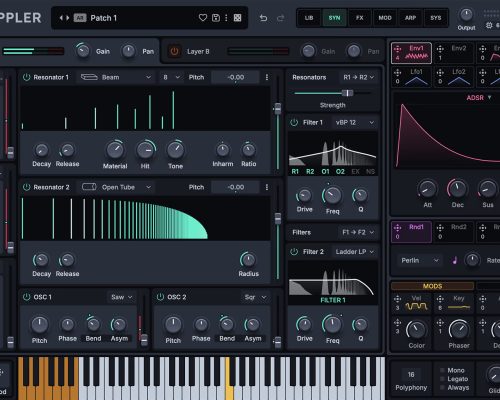Switch to the LIB tab

coord(309,18)
